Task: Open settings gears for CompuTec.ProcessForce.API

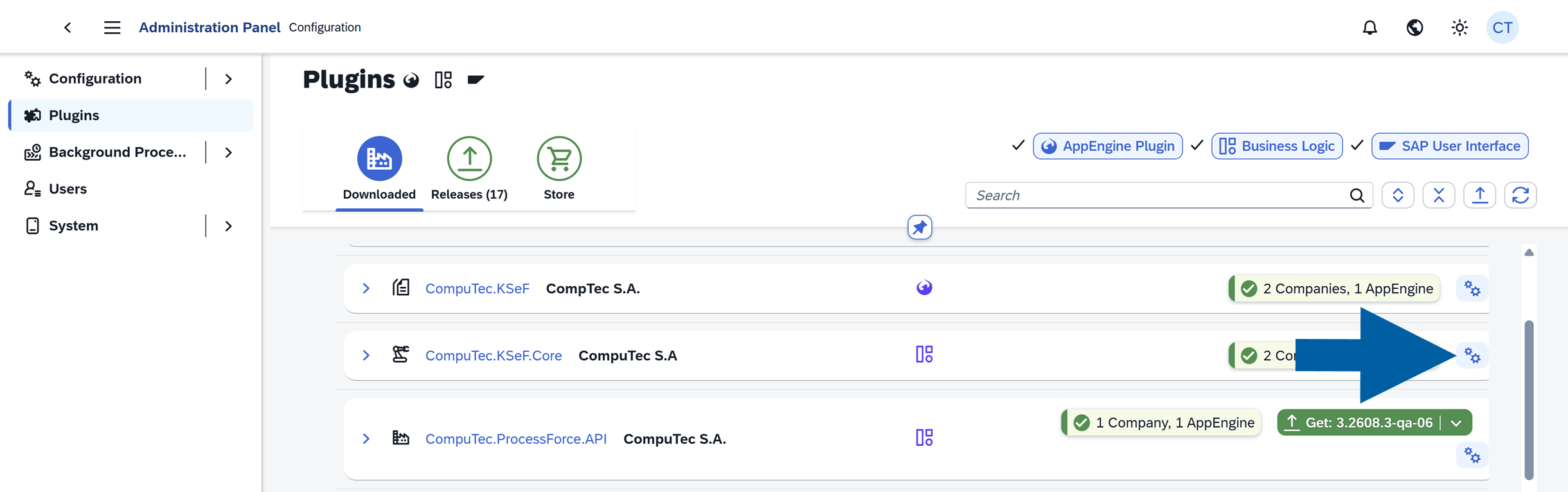Action: click(x=1472, y=456)
